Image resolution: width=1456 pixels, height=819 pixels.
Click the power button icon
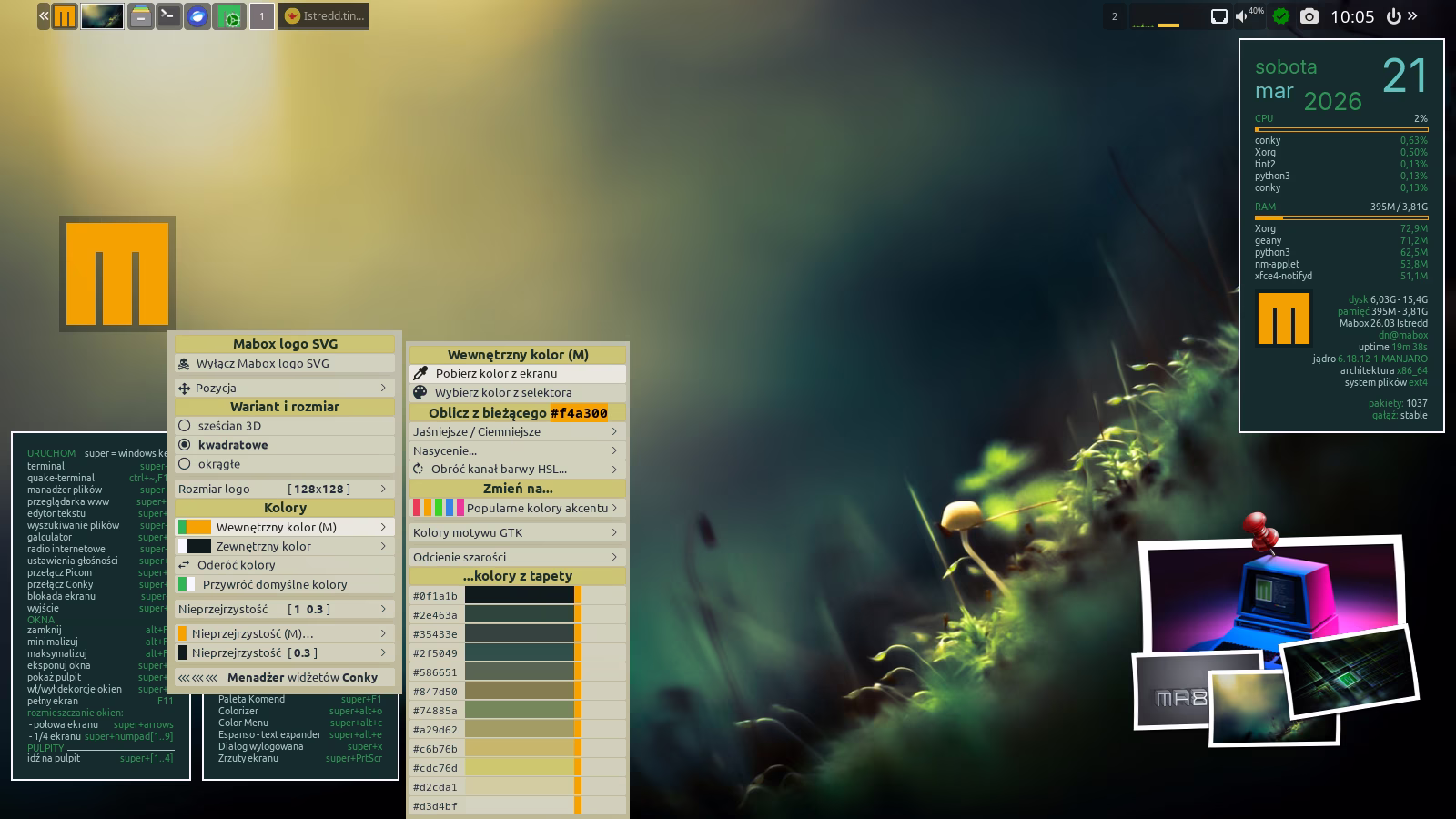pyautogui.click(x=1393, y=16)
